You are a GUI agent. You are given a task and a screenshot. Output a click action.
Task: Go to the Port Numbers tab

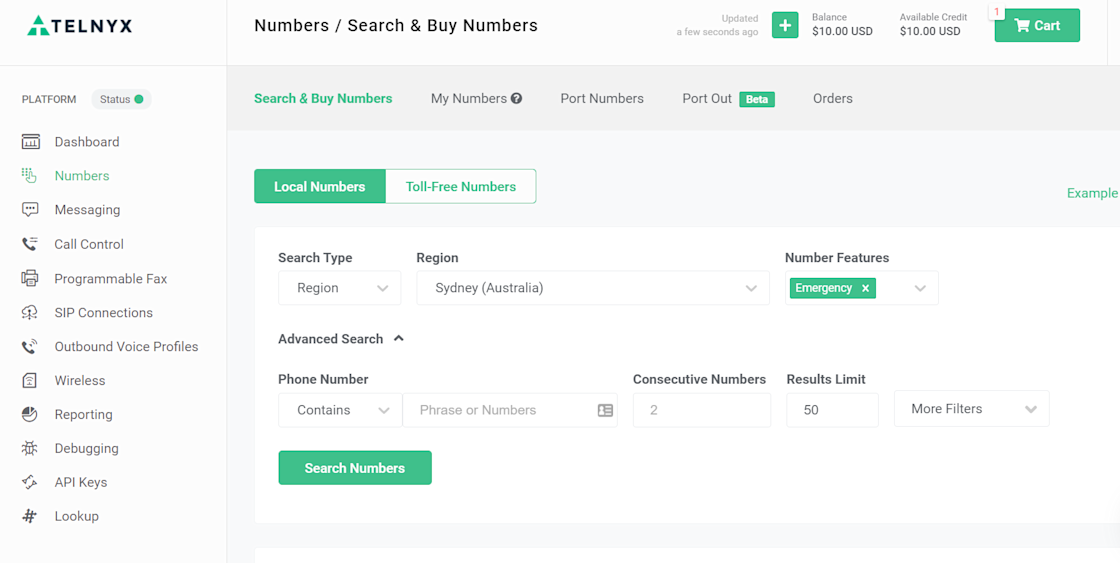pos(602,99)
